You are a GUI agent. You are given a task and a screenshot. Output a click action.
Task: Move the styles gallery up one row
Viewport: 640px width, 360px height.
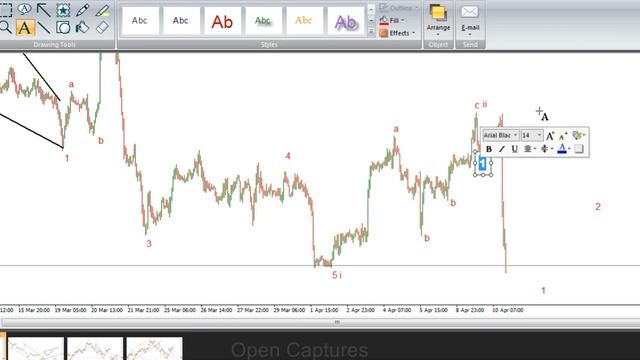371,10
